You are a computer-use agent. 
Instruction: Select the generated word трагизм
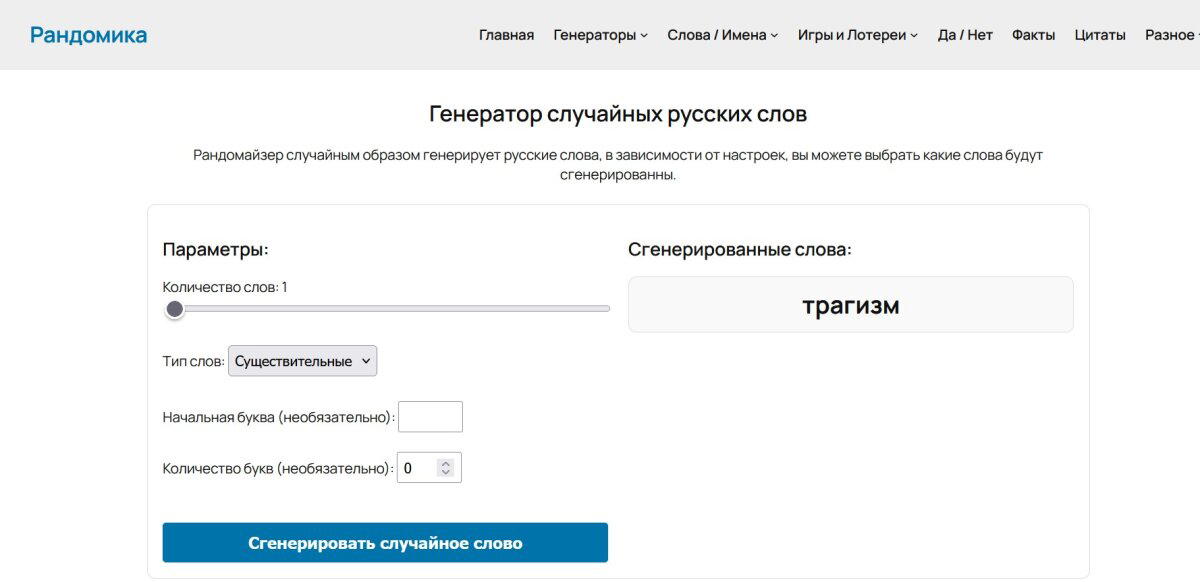(851, 305)
